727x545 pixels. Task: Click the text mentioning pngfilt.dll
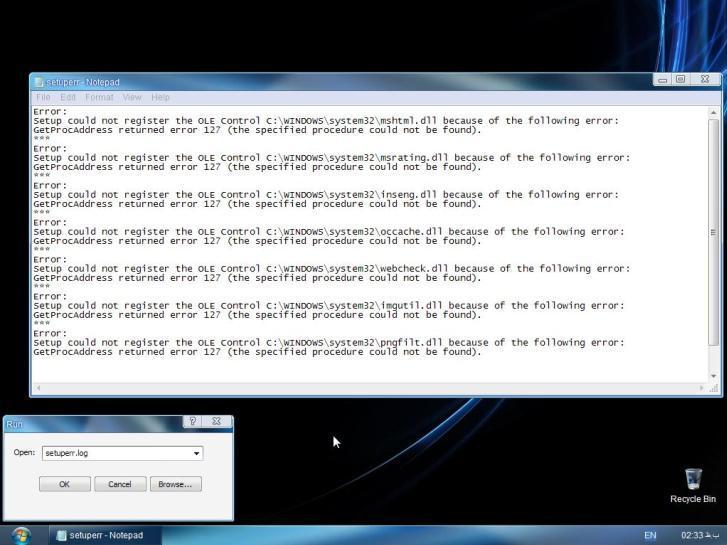(x=329, y=343)
